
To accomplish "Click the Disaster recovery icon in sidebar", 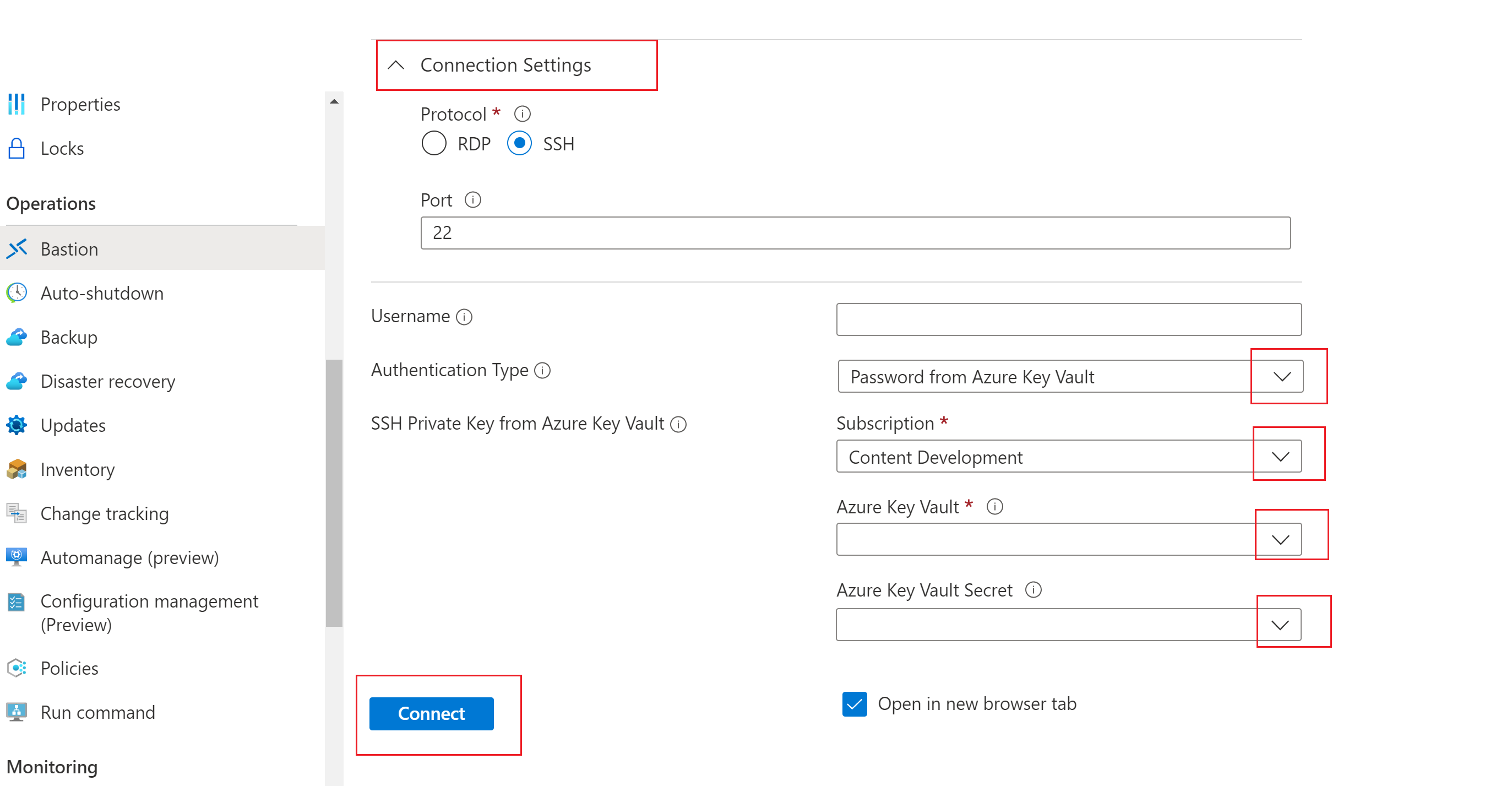I will tap(17, 380).
